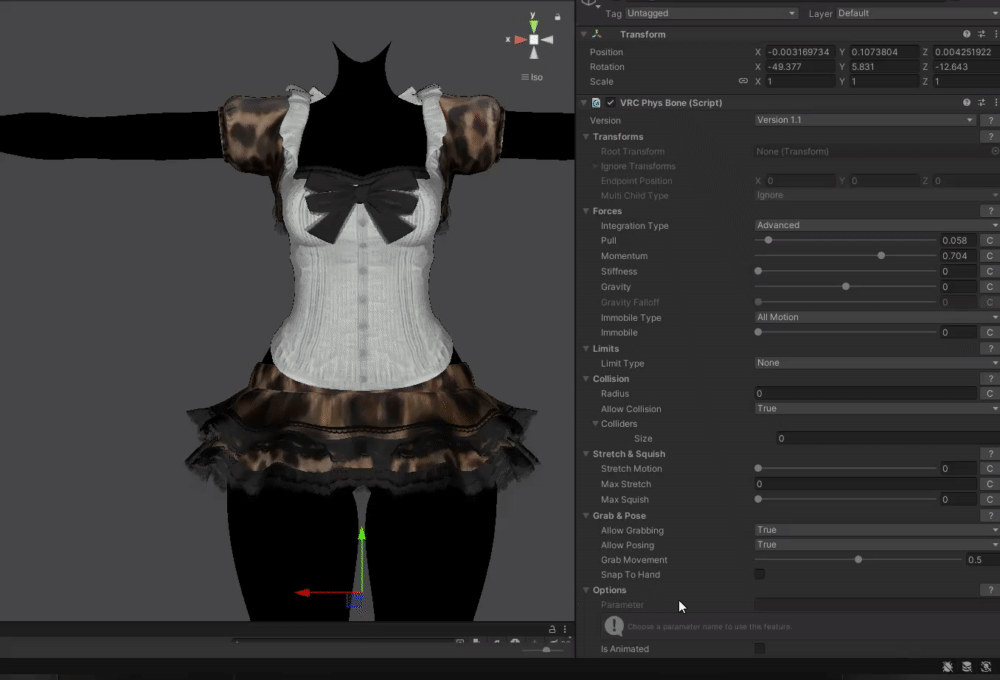1000x680 pixels.
Task: Open Transform component help icon
Action: click(966, 34)
